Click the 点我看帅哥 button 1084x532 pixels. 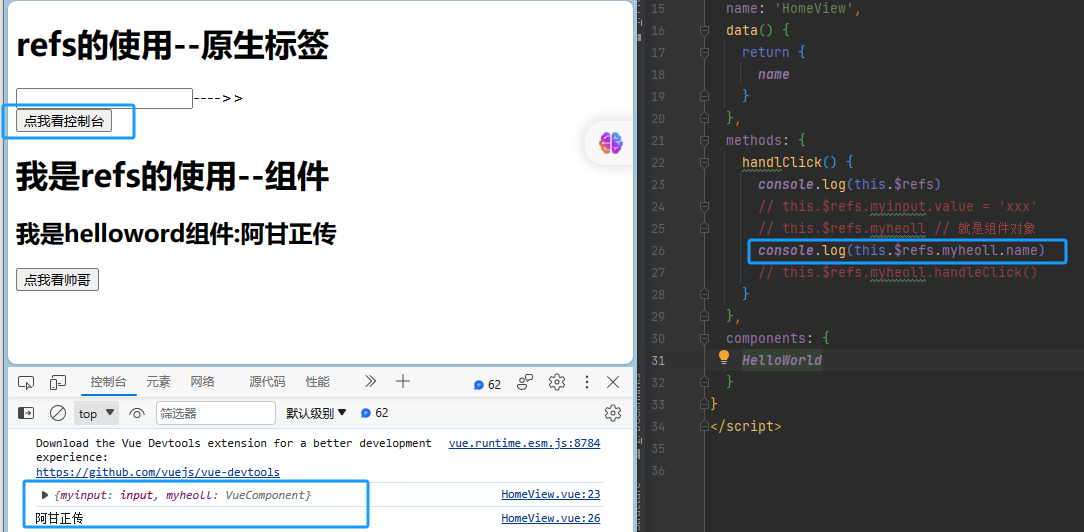57,280
